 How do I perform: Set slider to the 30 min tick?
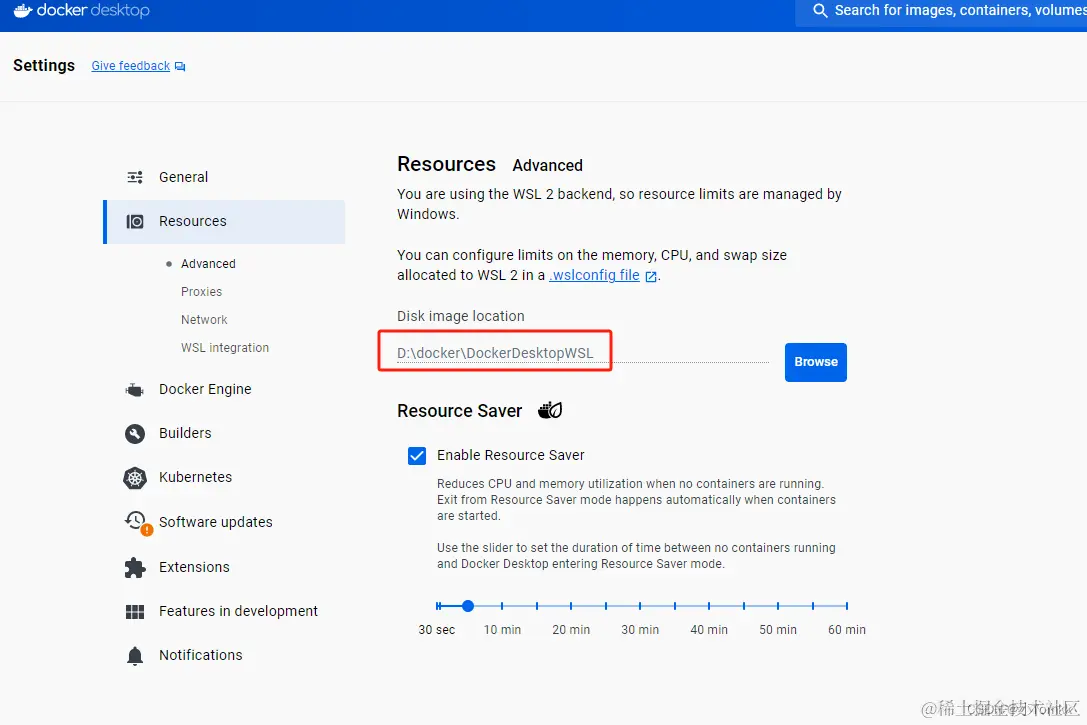click(x=640, y=606)
